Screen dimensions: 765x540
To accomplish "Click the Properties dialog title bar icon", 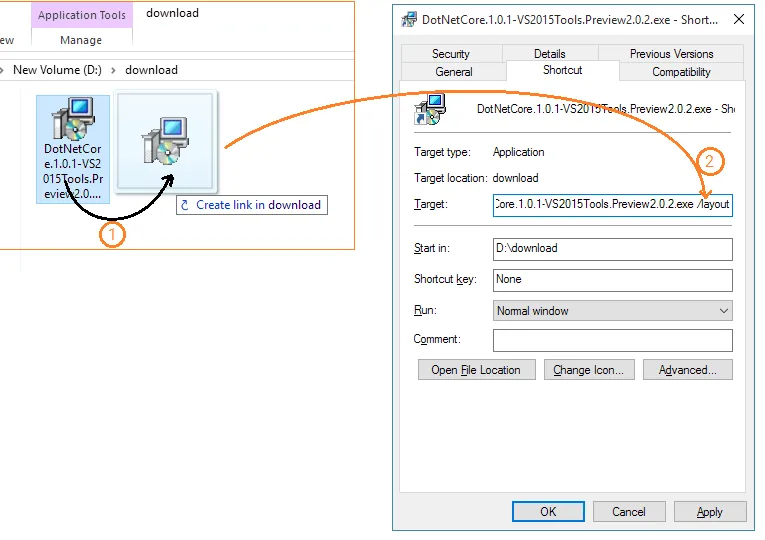I will coord(409,20).
